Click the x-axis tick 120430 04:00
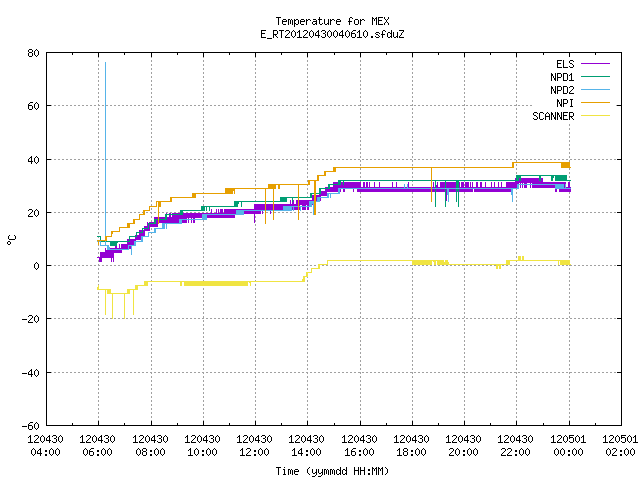 click(45, 446)
